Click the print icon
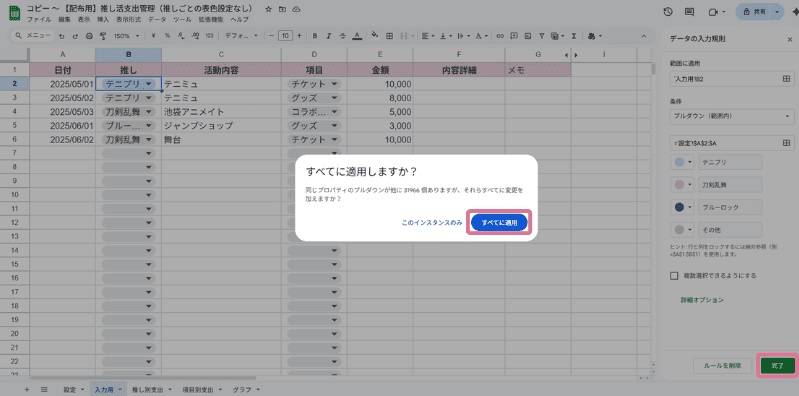 89,36
